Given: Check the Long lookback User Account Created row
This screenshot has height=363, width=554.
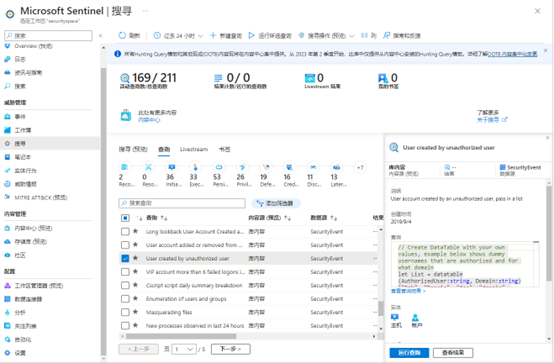Looking at the screenshot, I should tap(125, 232).
